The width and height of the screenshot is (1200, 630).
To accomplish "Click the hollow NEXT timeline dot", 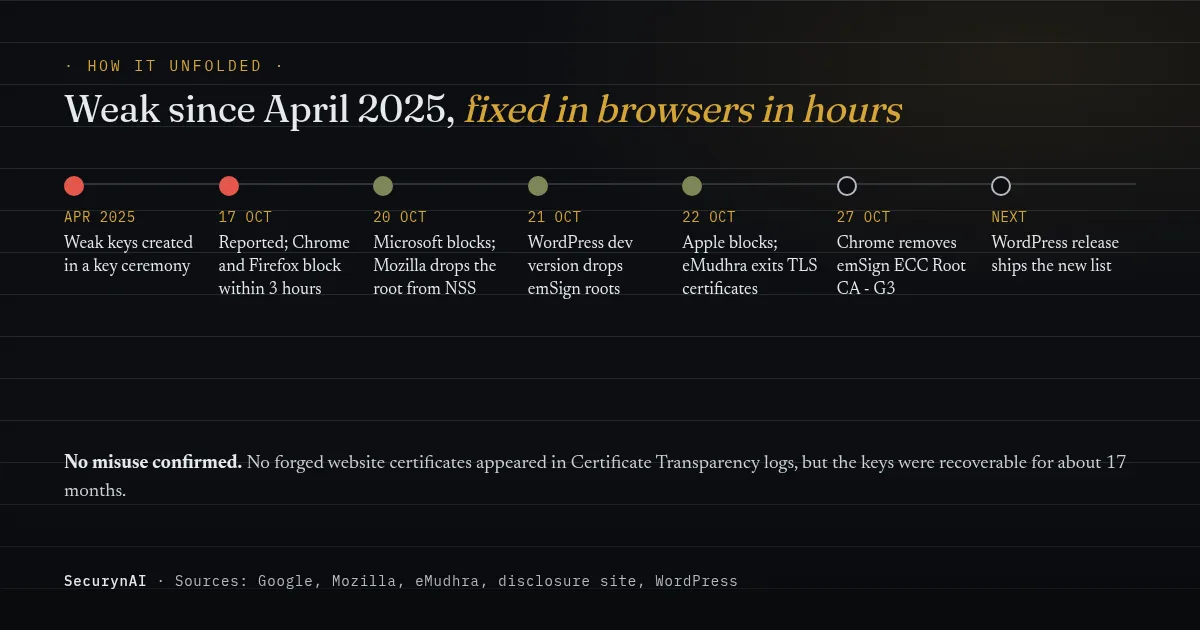I will click(1001, 186).
